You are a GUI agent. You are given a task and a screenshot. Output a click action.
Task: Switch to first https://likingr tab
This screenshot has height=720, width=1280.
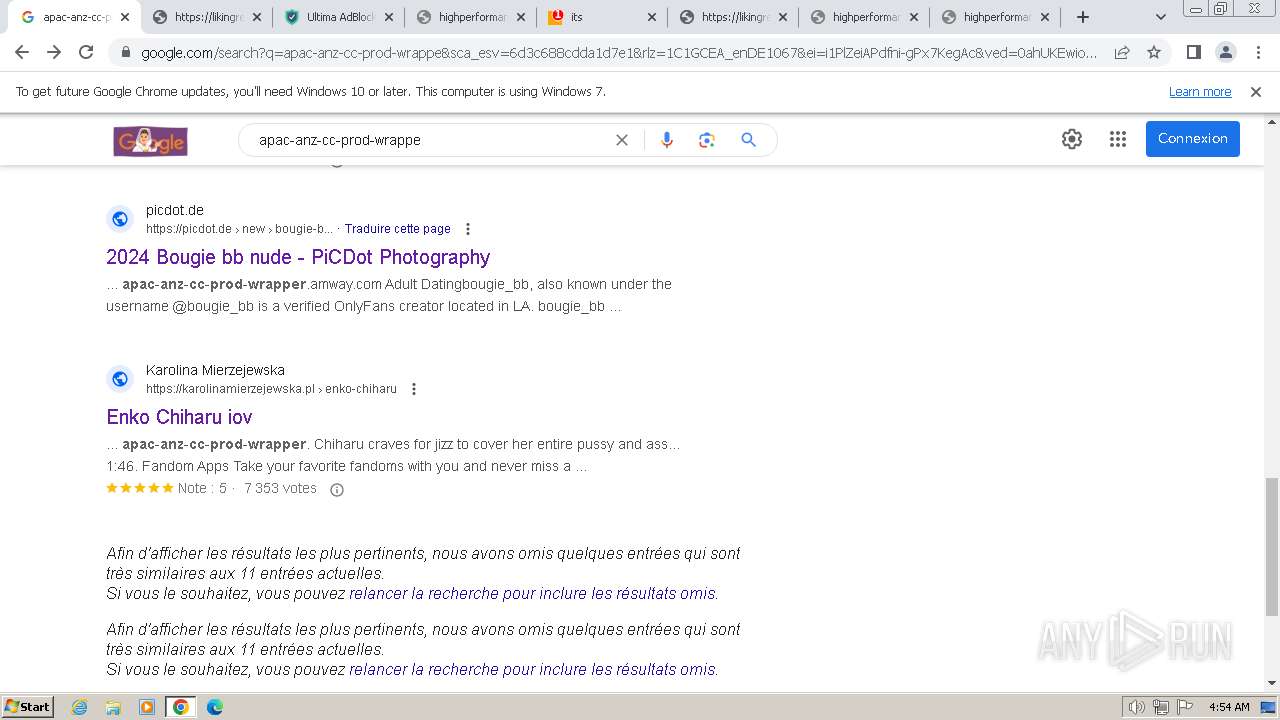[207, 17]
